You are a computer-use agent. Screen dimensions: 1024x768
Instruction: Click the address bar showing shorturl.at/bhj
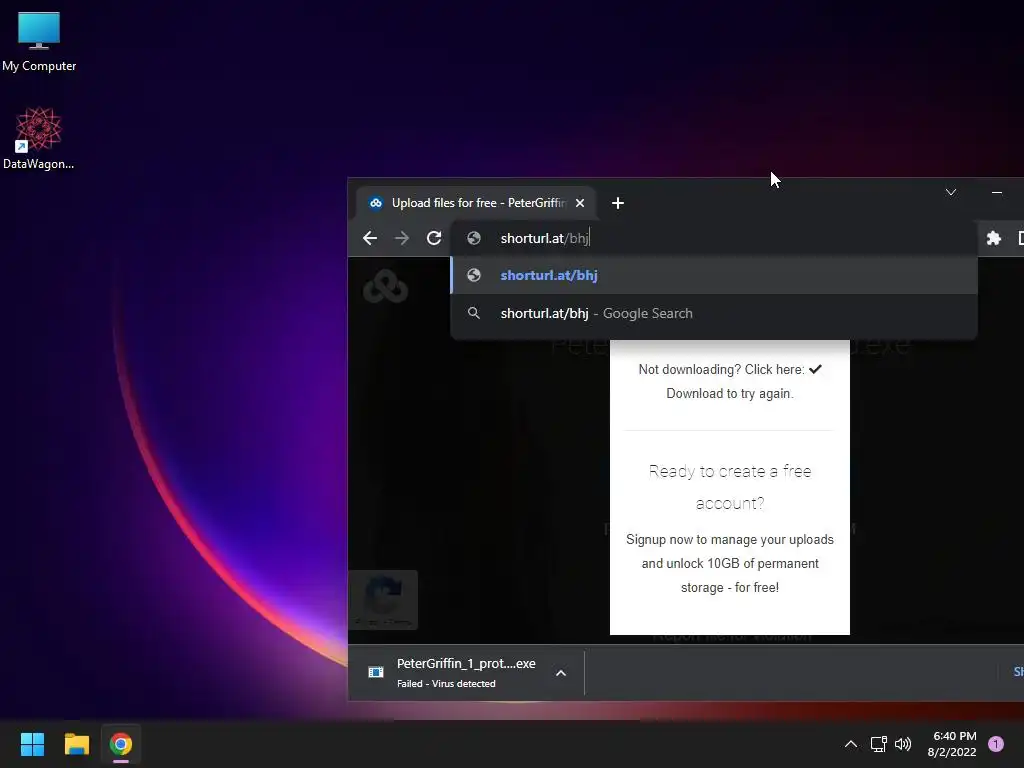[x=714, y=238]
